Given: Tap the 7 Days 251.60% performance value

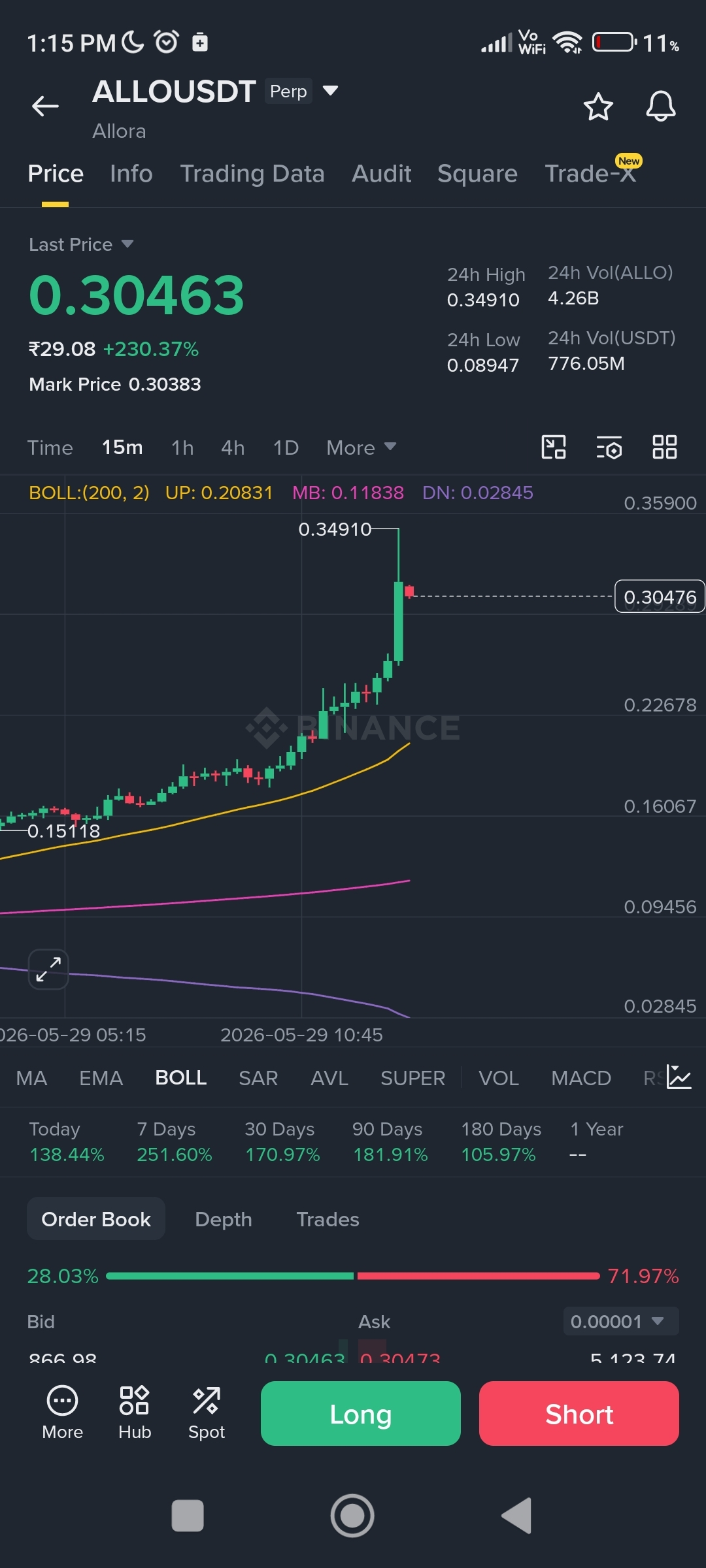Looking at the screenshot, I should 175,1154.
